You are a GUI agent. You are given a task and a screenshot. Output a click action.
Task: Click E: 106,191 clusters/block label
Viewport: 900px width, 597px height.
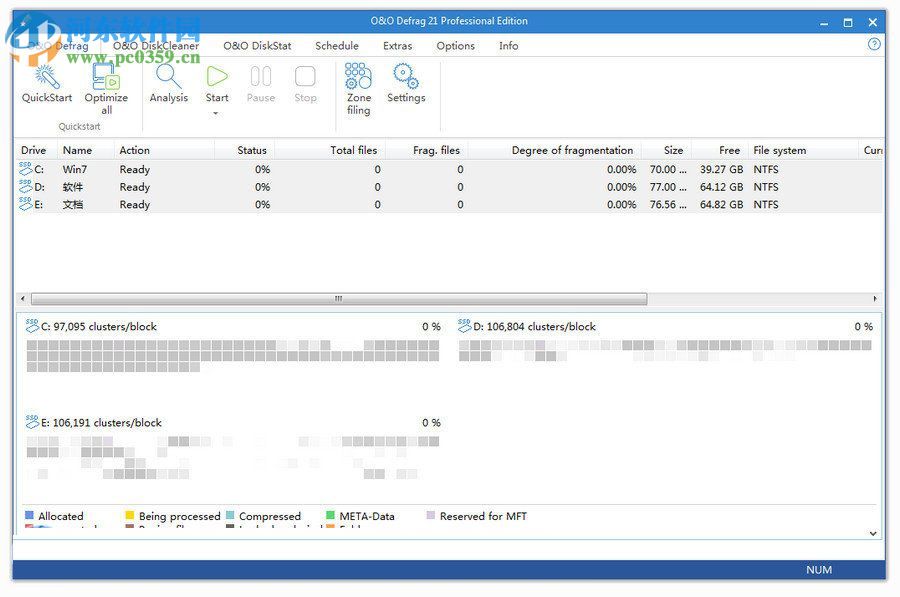[x=102, y=423]
